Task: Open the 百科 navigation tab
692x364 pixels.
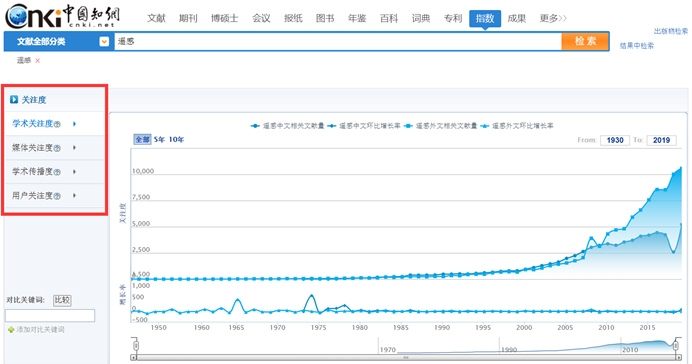Action: click(389, 18)
